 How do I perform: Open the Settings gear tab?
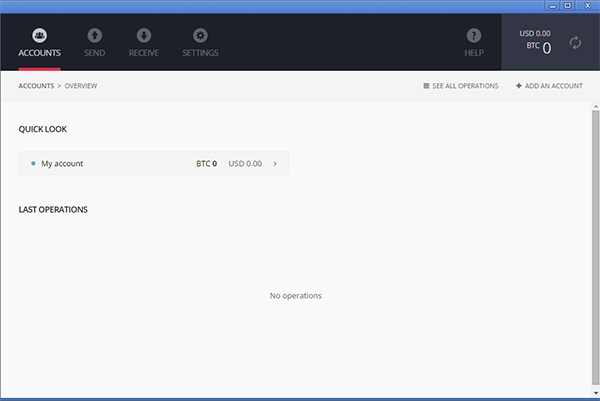[x=200, y=42]
